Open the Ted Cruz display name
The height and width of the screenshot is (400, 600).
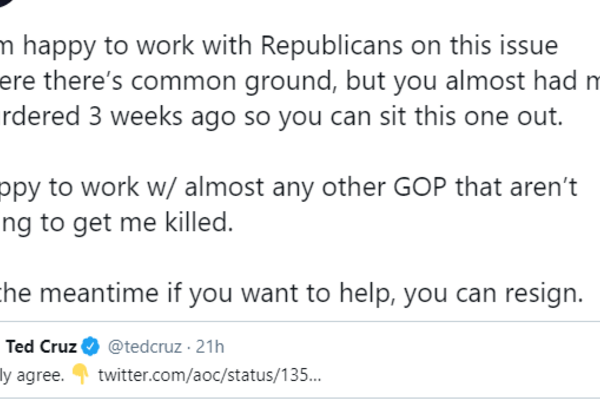click(x=43, y=347)
